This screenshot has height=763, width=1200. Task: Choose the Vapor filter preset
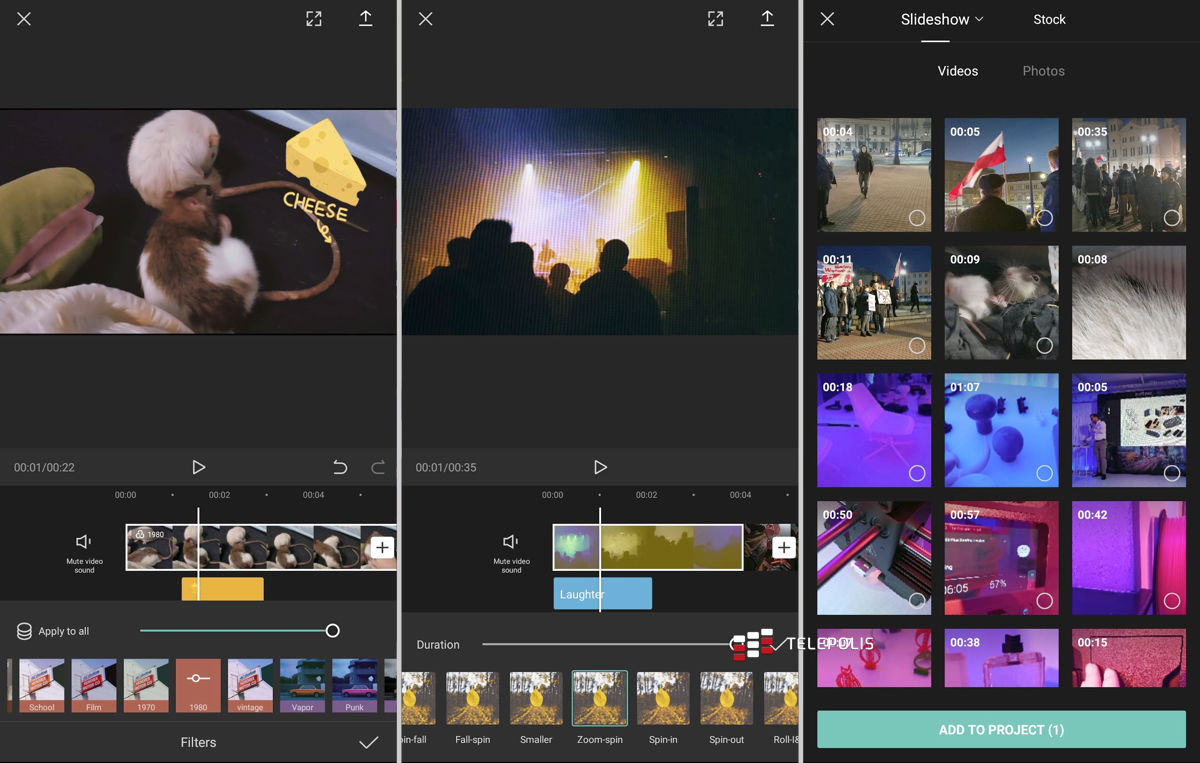pyautogui.click(x=302, y=686)
